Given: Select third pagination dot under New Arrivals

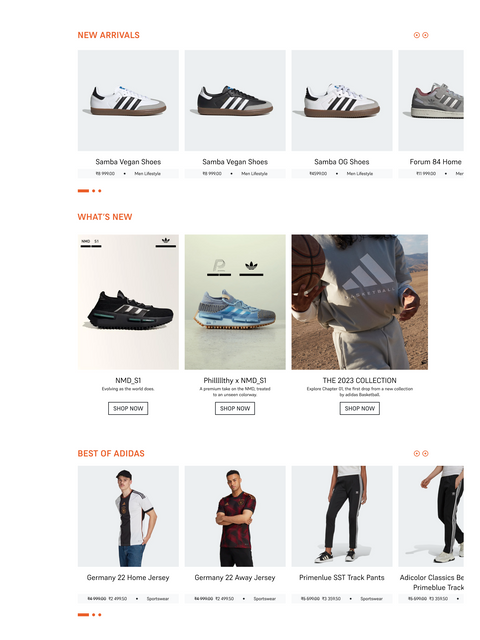Looking at the screenshot, I should [x=99, y=191].
